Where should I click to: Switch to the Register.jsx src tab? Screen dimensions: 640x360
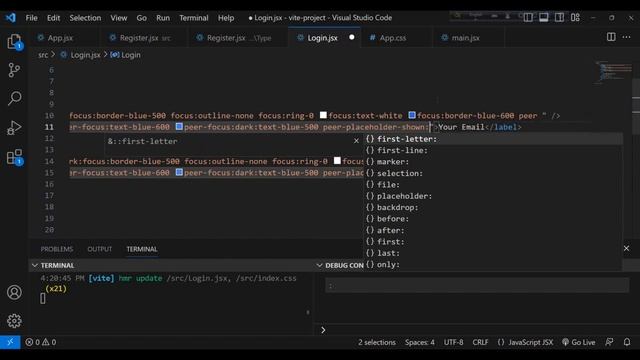tap(144, 38)
